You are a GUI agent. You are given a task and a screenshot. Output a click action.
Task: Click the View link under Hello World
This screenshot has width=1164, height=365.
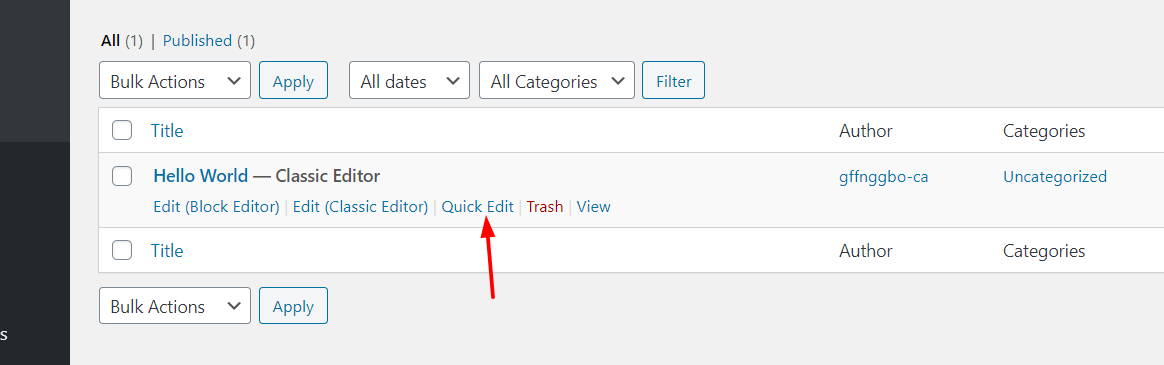tap(593, 207)
